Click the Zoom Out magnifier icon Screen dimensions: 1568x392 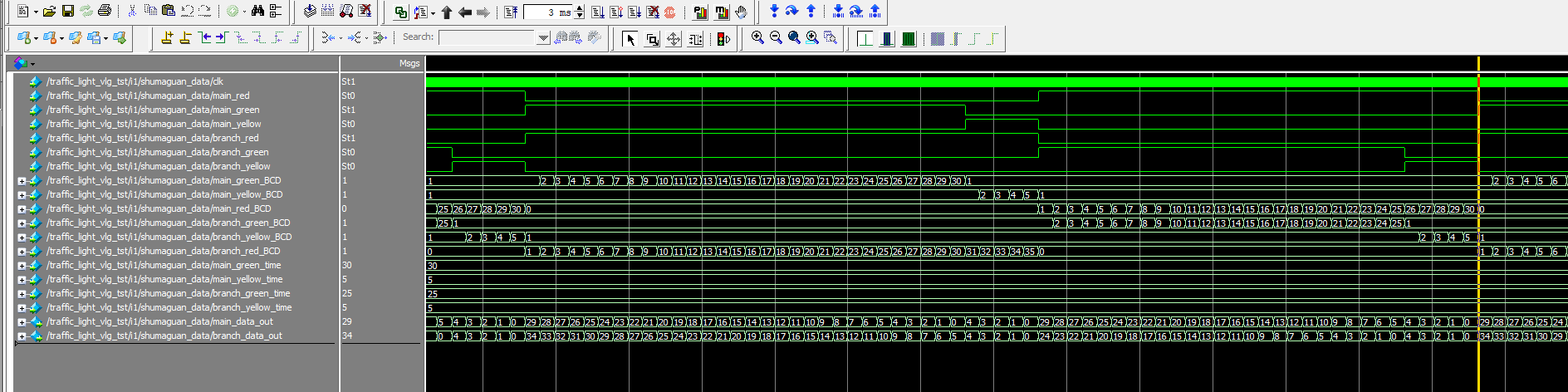[776, 37]
